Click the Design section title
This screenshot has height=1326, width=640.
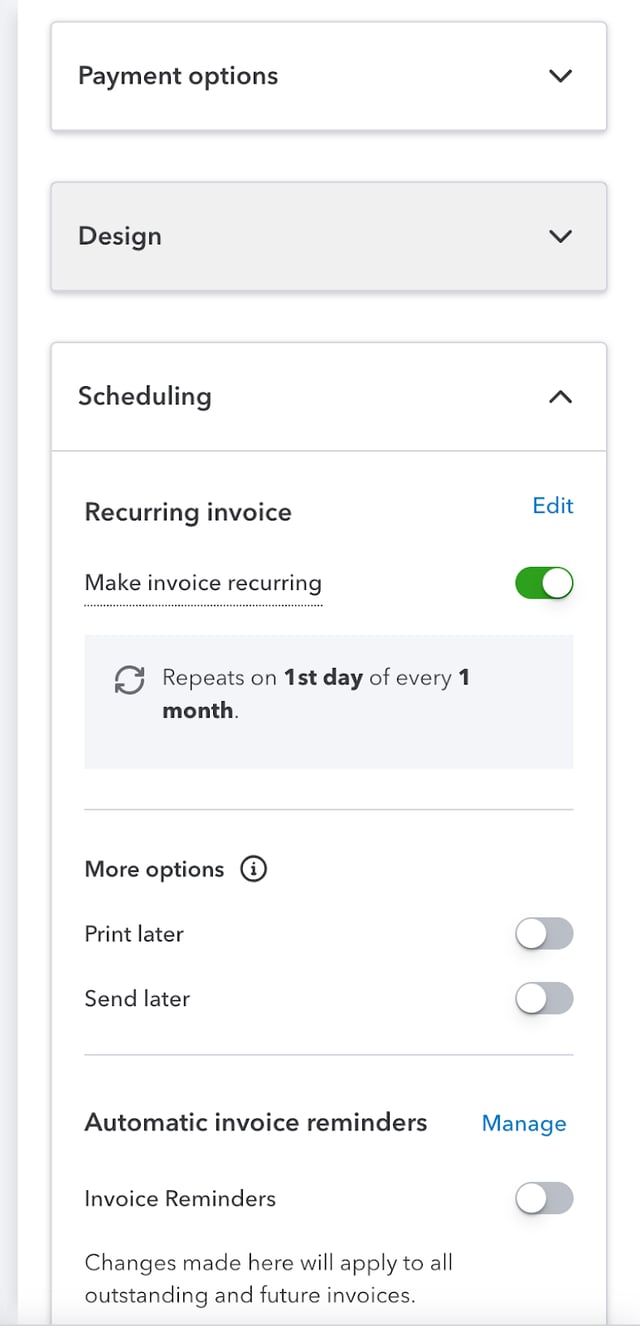point(120,236)
